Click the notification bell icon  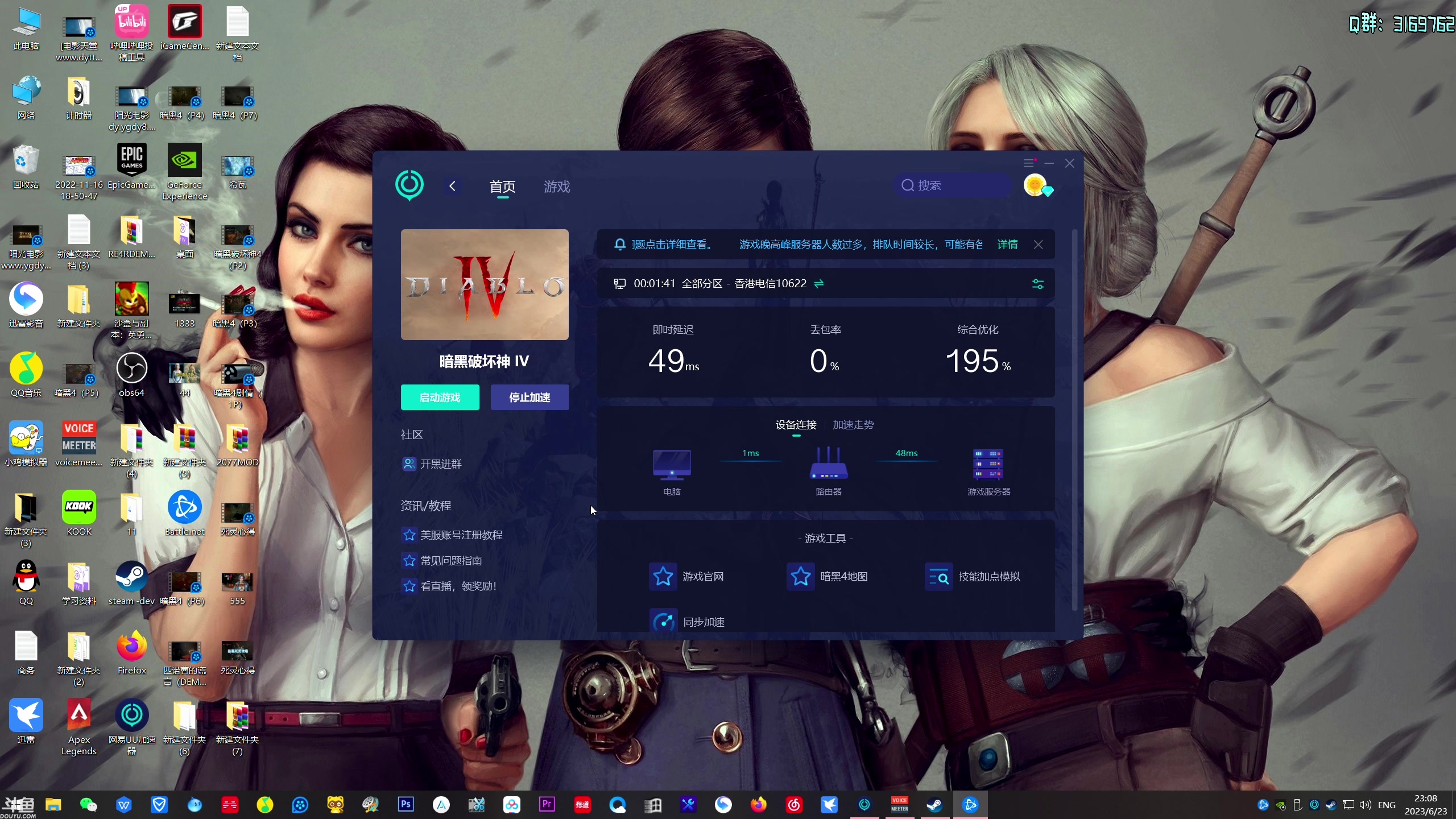620,245
